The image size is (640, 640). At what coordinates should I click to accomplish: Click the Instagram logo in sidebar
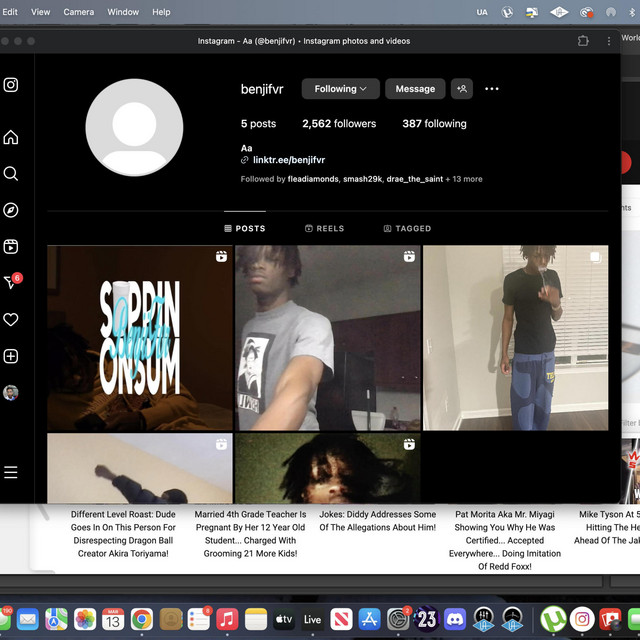(x=11, y=85)
